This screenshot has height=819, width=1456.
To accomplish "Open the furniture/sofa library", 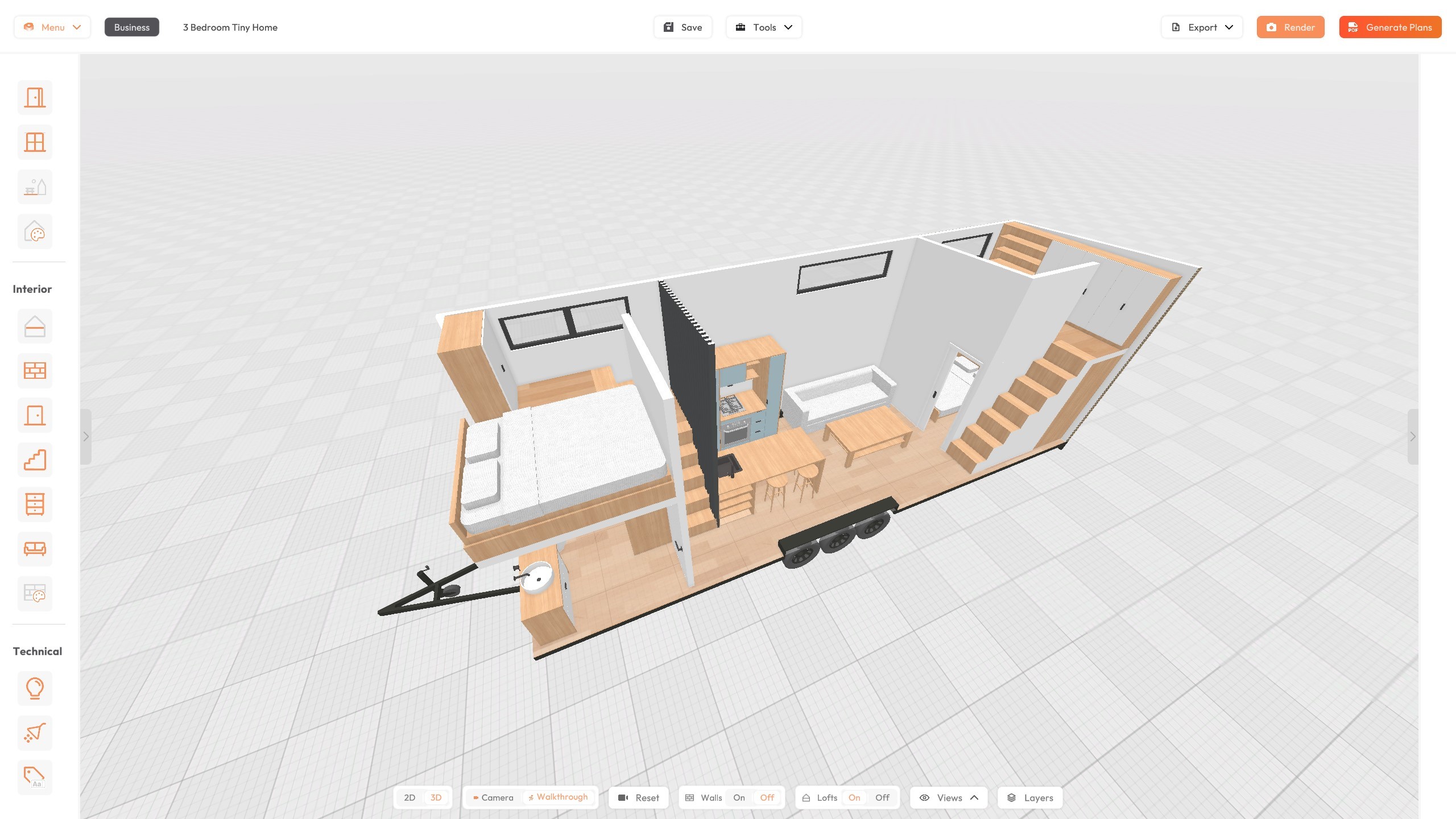I will point(35,548).
